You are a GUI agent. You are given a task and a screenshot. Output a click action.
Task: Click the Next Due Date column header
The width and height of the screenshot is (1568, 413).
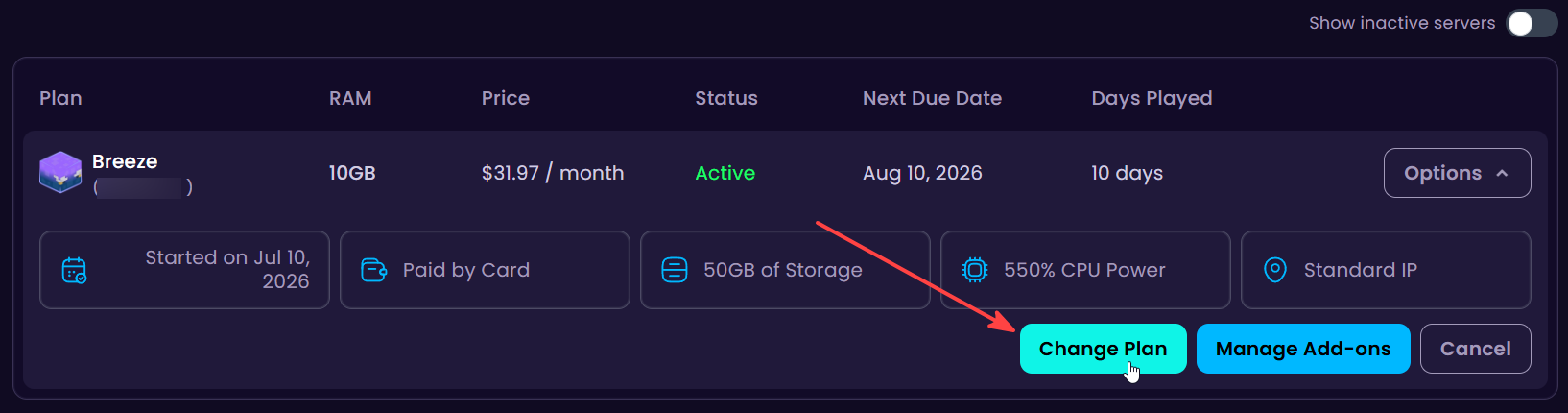932,98
